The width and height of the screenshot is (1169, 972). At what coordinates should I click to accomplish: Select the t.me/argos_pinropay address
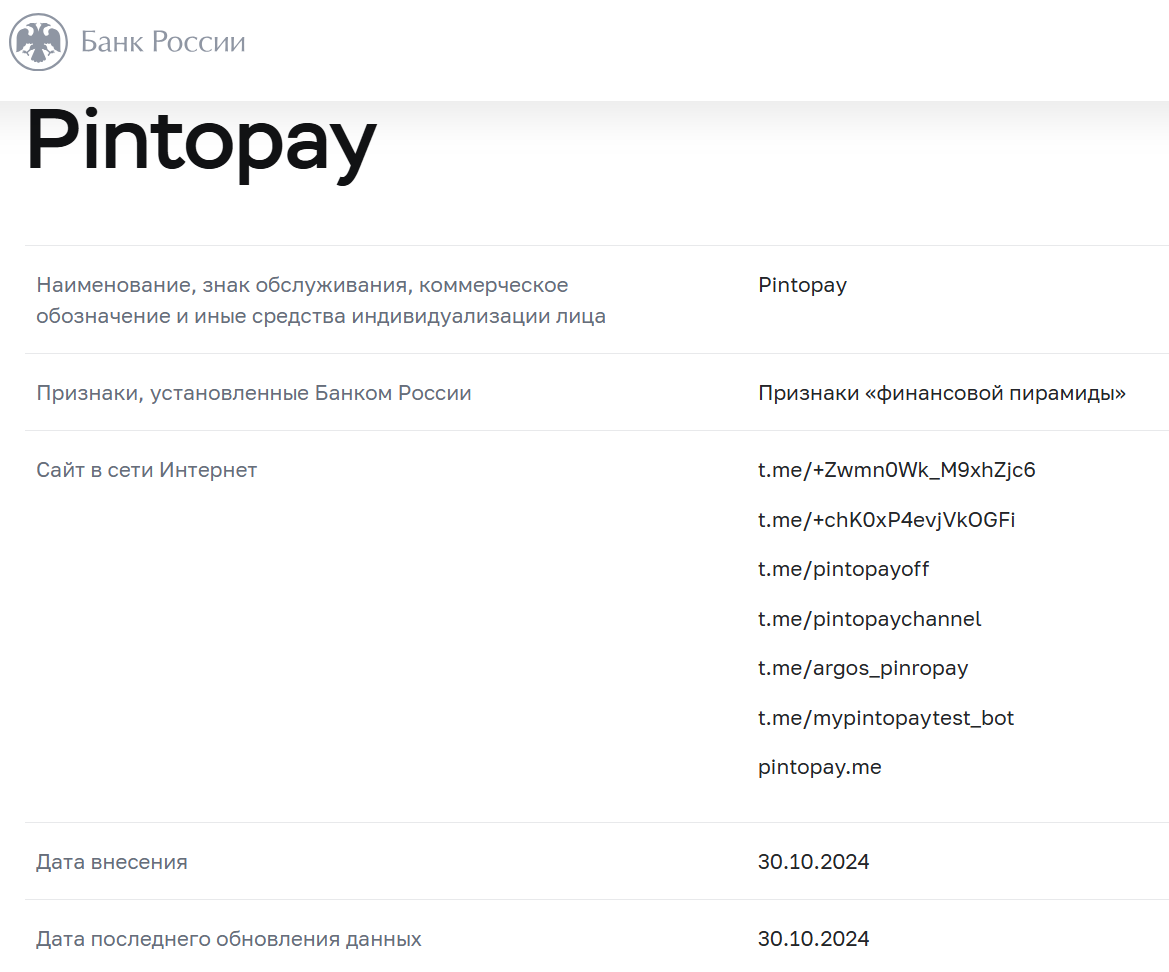(x=863, y=669)
